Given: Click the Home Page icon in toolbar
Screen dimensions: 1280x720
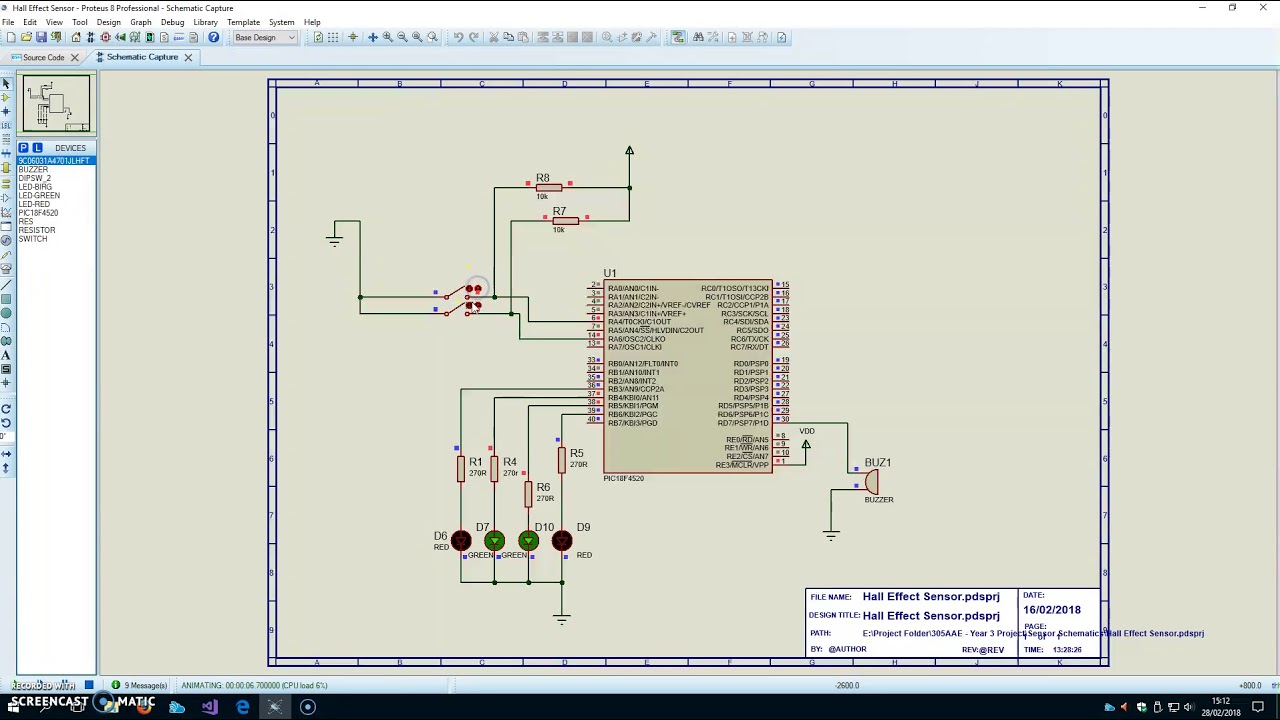Looking at the screenshot, I should tap(76, 37).
